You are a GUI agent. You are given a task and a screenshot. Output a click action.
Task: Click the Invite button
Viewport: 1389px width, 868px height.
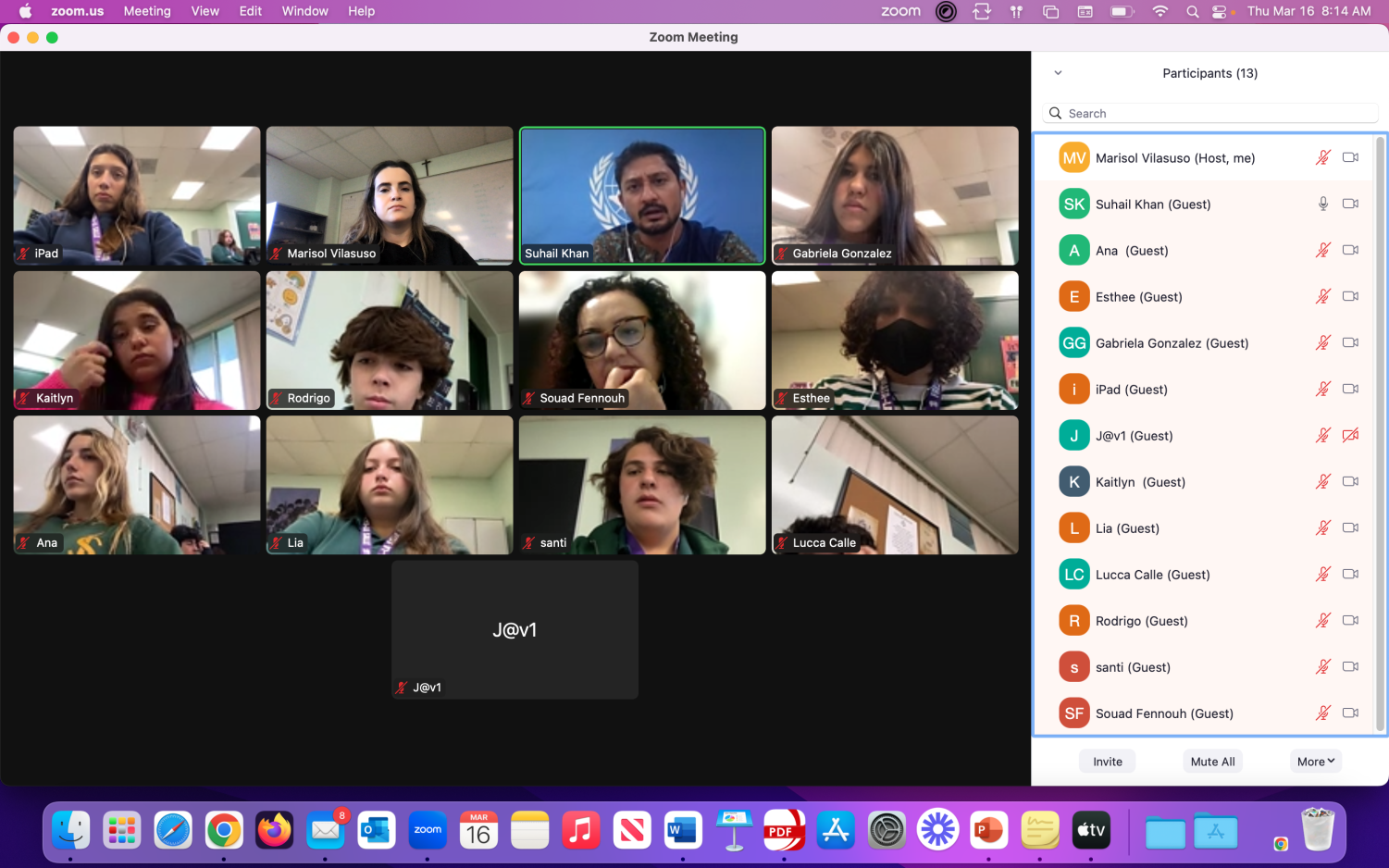pos(1107,762)
